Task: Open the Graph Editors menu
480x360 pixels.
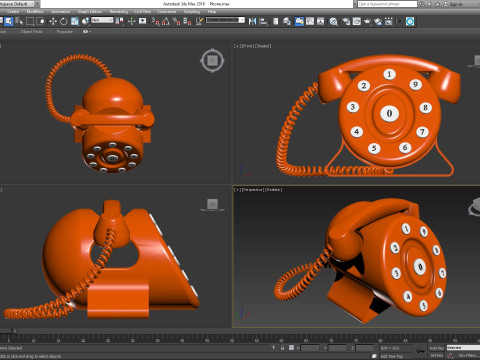Action: coord(90,12)
